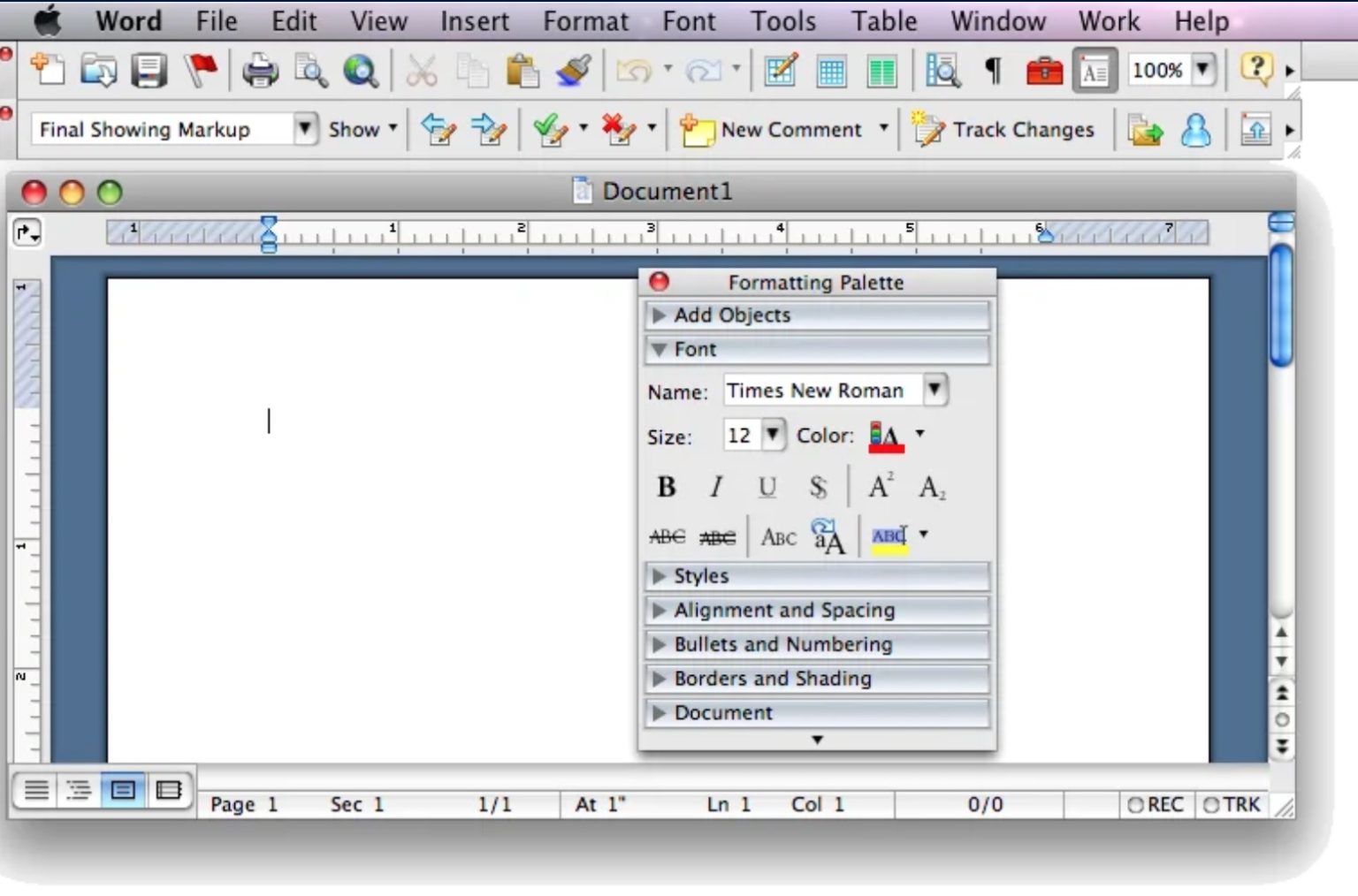Click the Print icon
The width and height of the screenshot is (1358, 896).
pyautogui.click(x=260, y=70)
